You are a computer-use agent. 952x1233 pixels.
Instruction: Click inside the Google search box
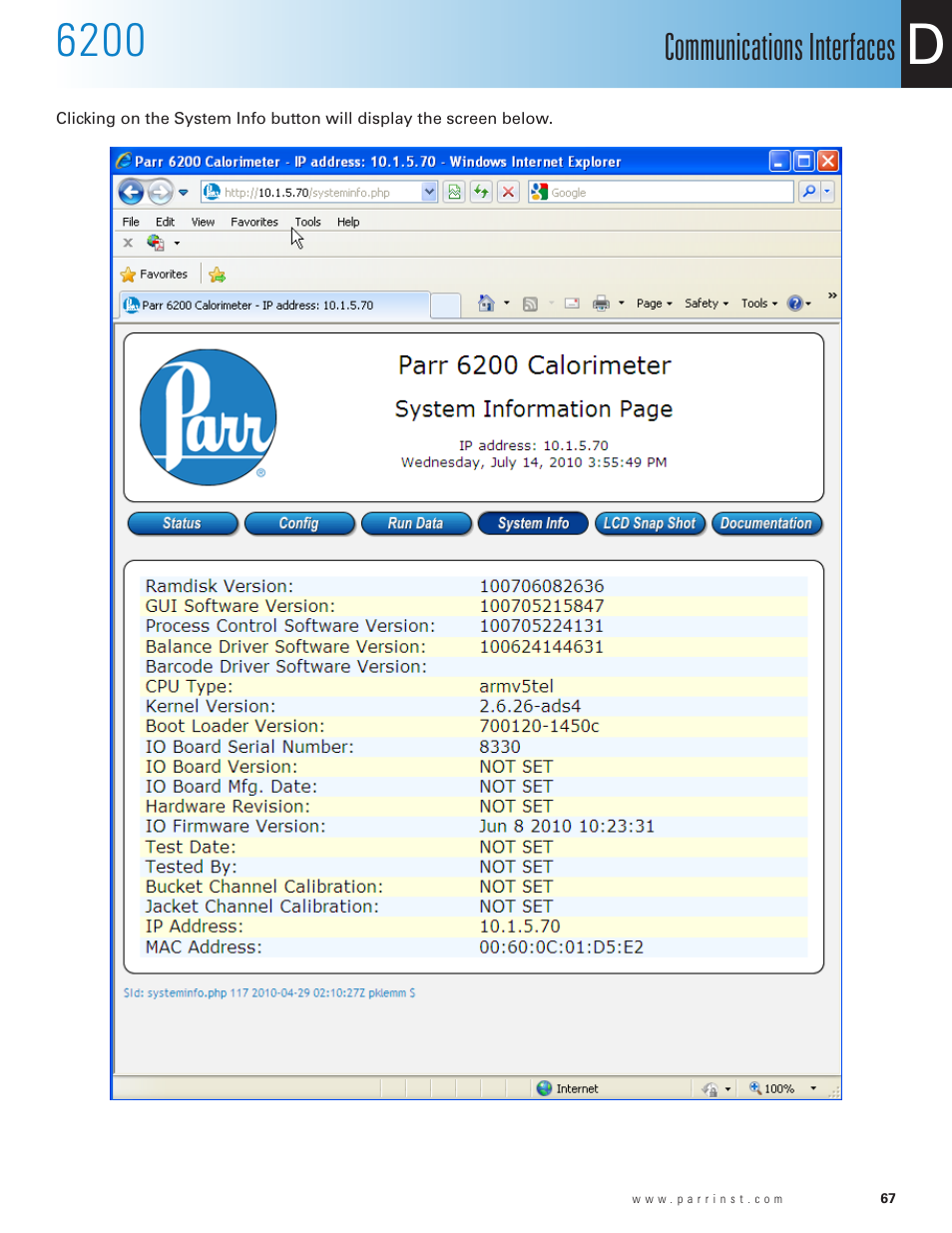661,192
